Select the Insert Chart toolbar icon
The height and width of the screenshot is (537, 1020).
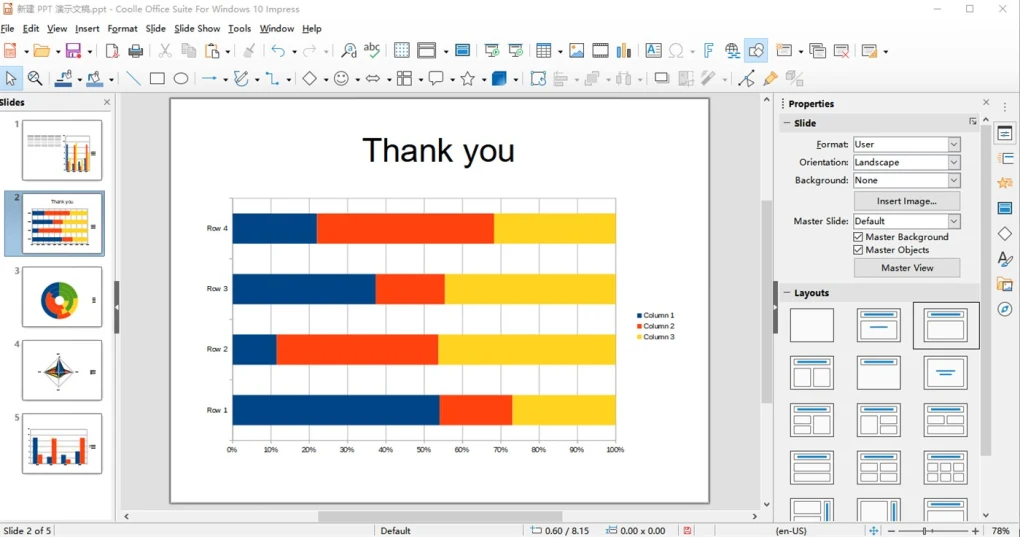(x=624, y=51)
